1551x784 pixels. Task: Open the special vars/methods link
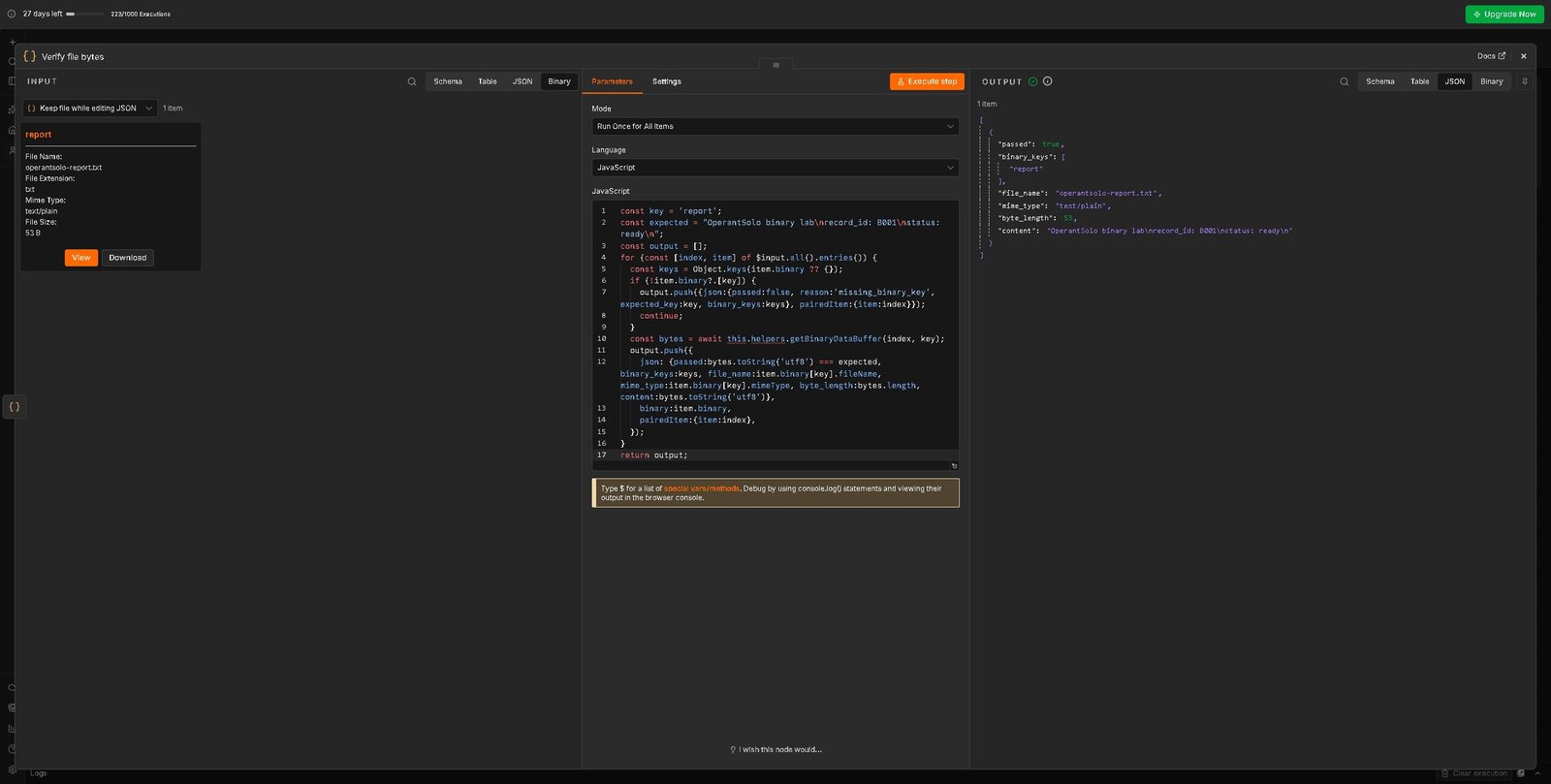(702, 488)
